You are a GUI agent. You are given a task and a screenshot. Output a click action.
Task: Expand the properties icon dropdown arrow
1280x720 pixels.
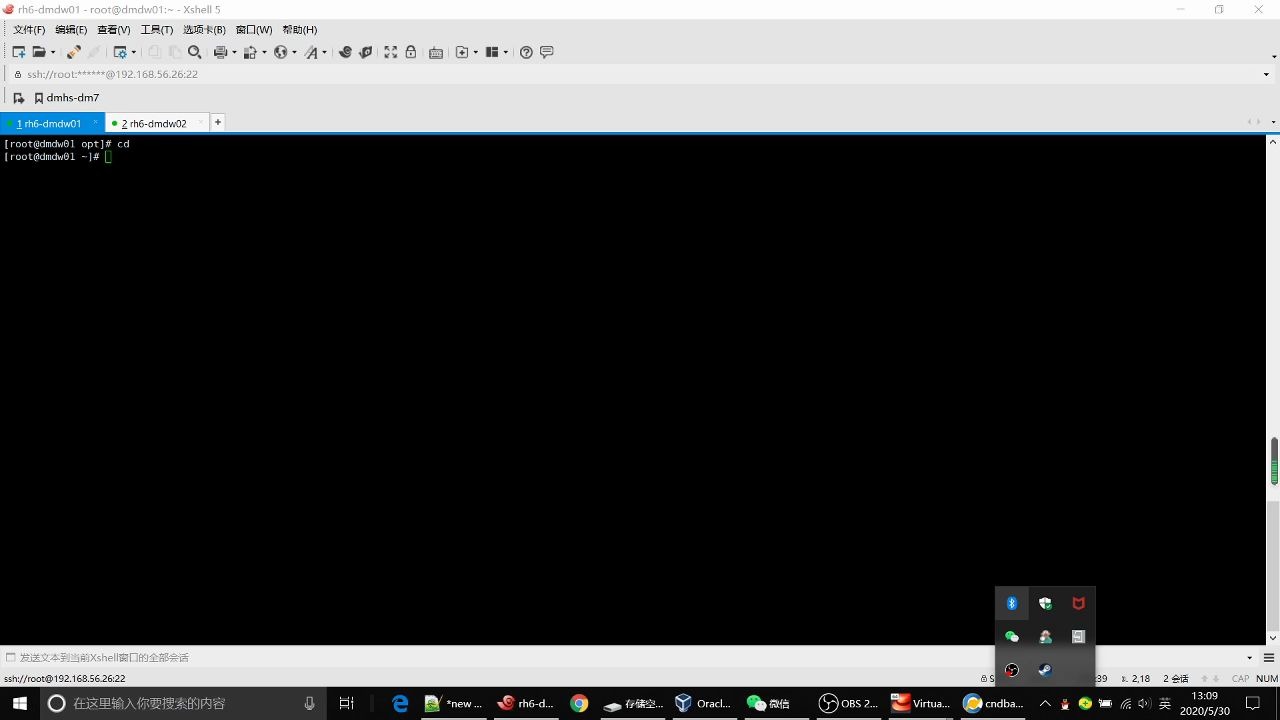click(134, 52)
